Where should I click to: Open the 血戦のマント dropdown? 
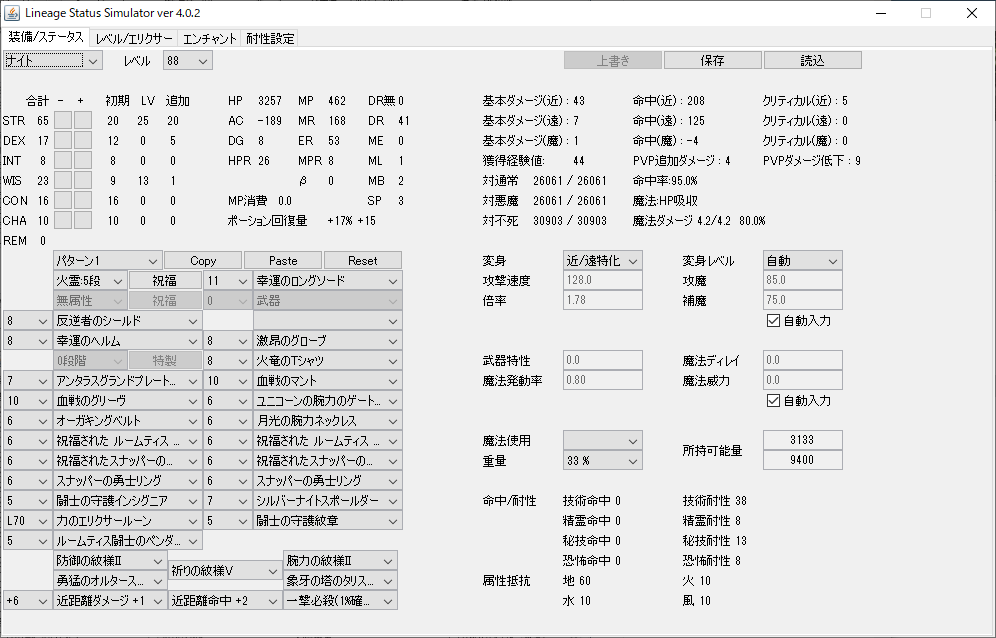(x=328, y=381)
